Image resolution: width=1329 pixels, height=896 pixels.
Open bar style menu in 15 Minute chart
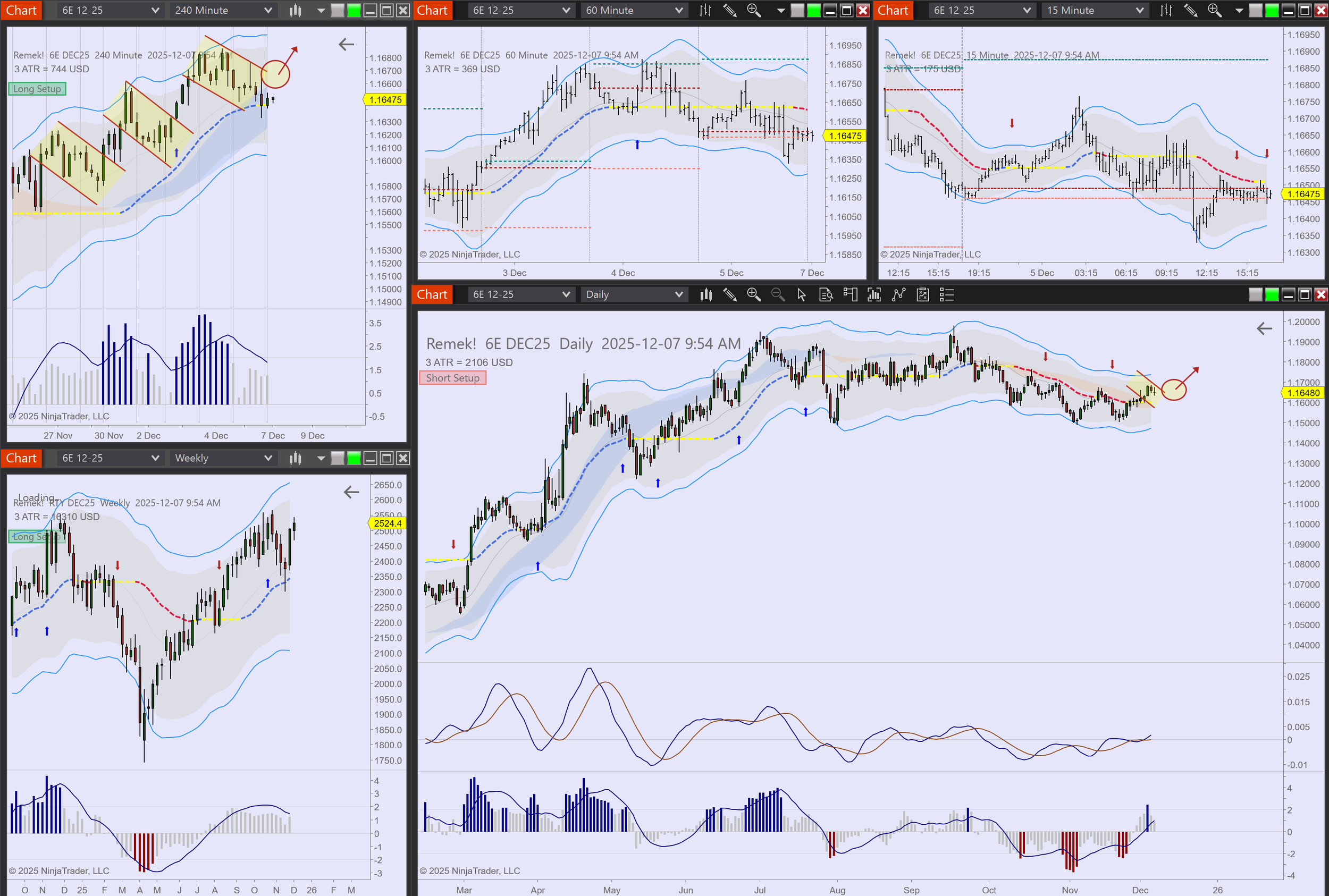tap(1166, 10)
